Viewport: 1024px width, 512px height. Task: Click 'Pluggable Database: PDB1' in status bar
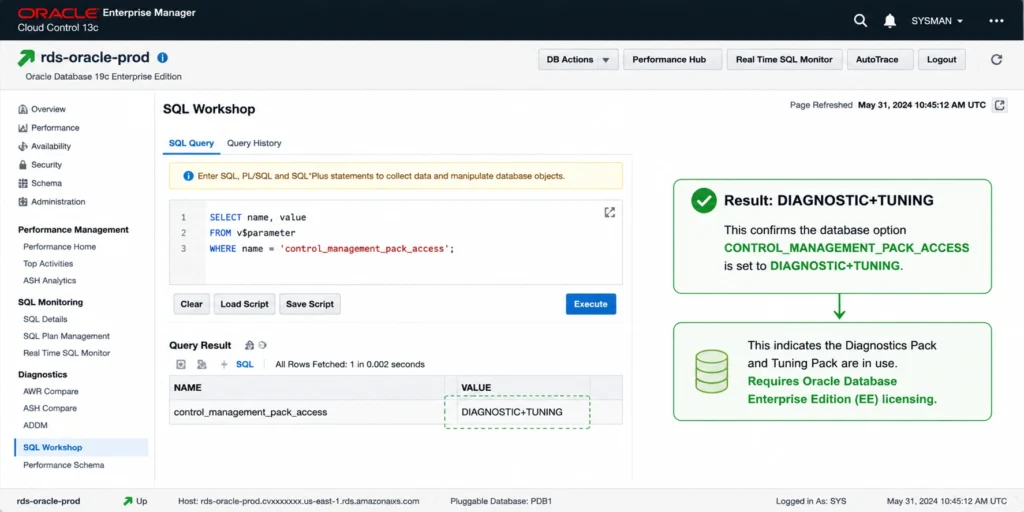tap(502, 501)
